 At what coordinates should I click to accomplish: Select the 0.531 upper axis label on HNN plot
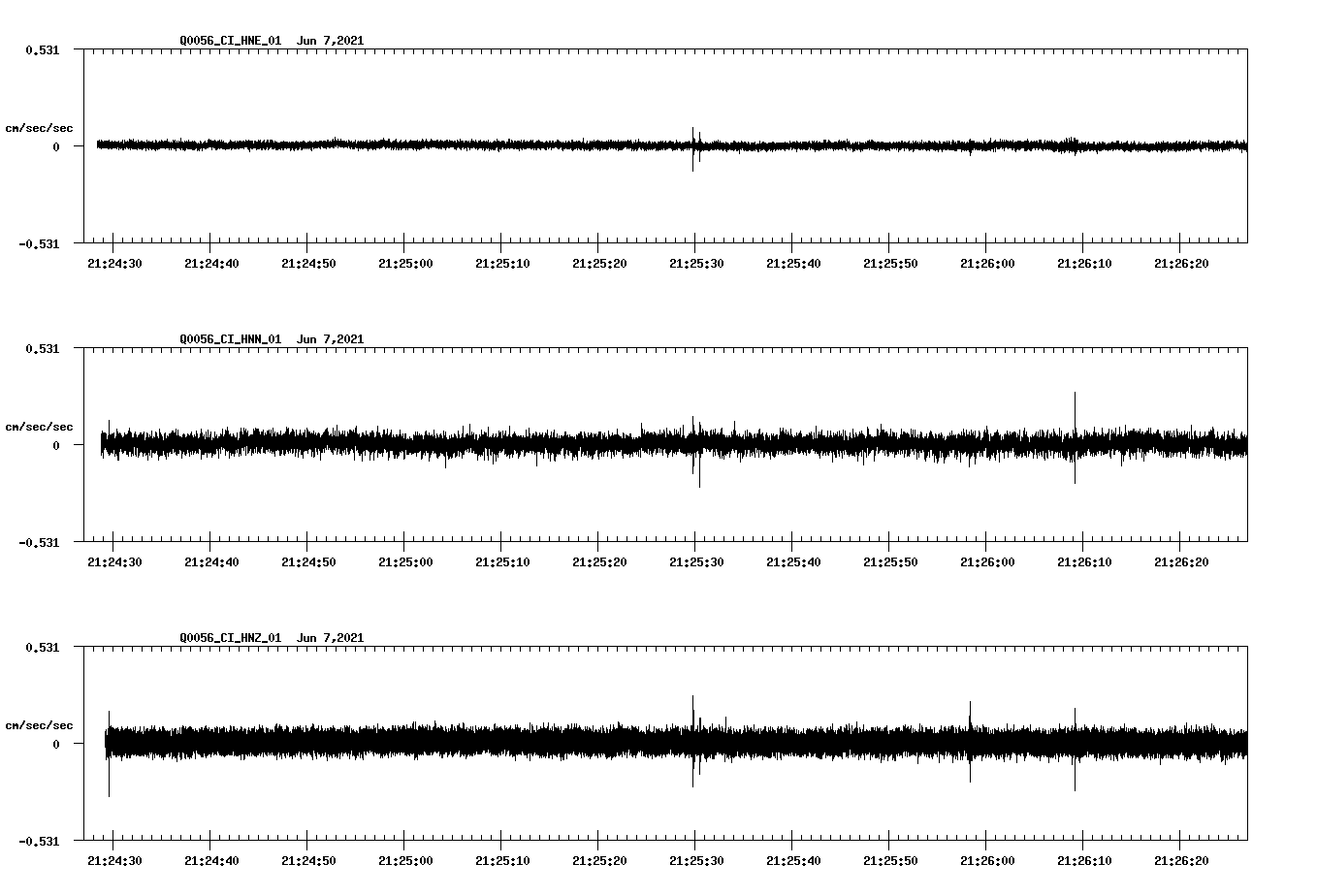(42, 348)
